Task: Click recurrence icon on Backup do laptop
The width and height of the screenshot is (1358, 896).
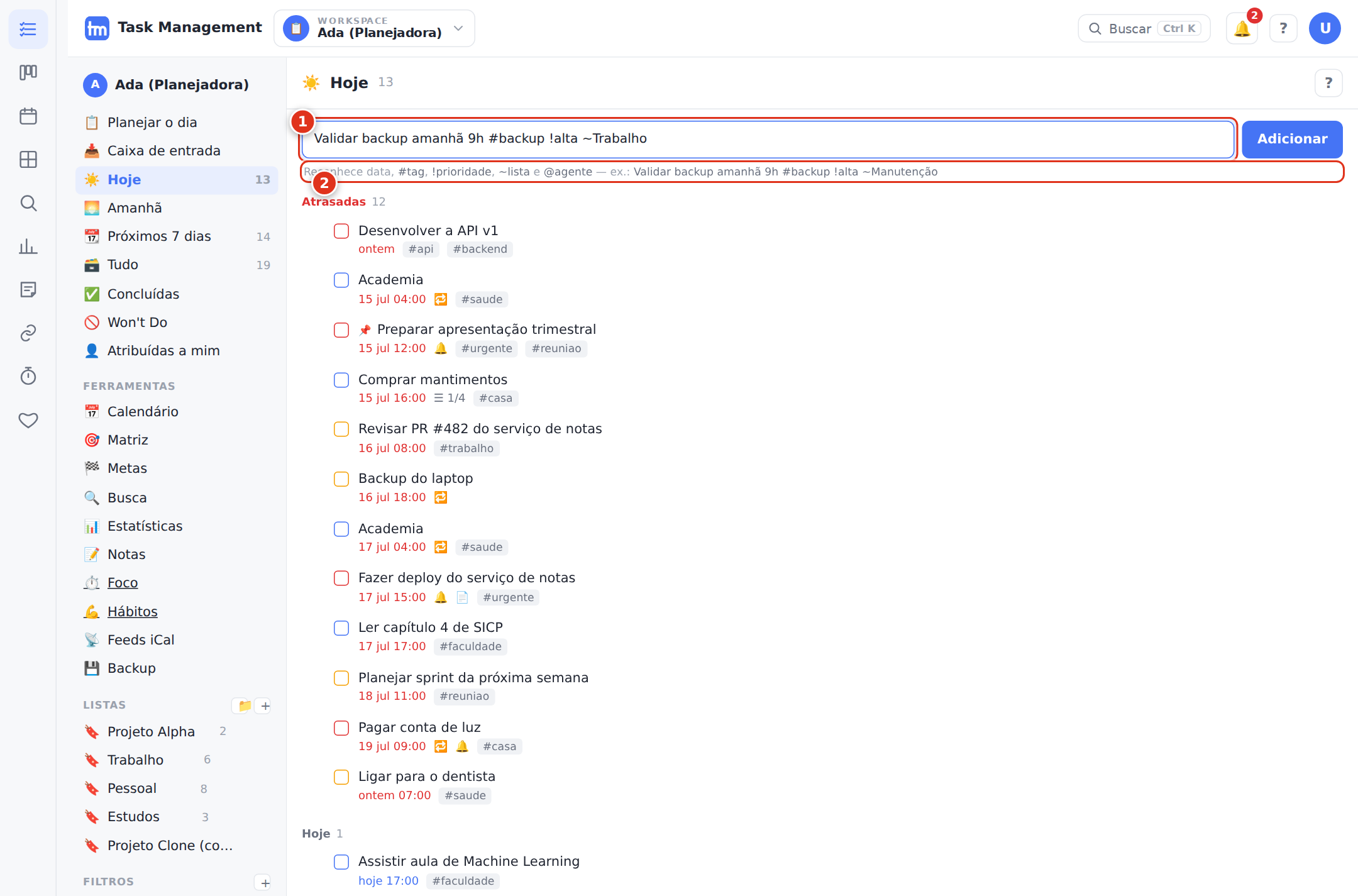Action: [x=441, y=497]
